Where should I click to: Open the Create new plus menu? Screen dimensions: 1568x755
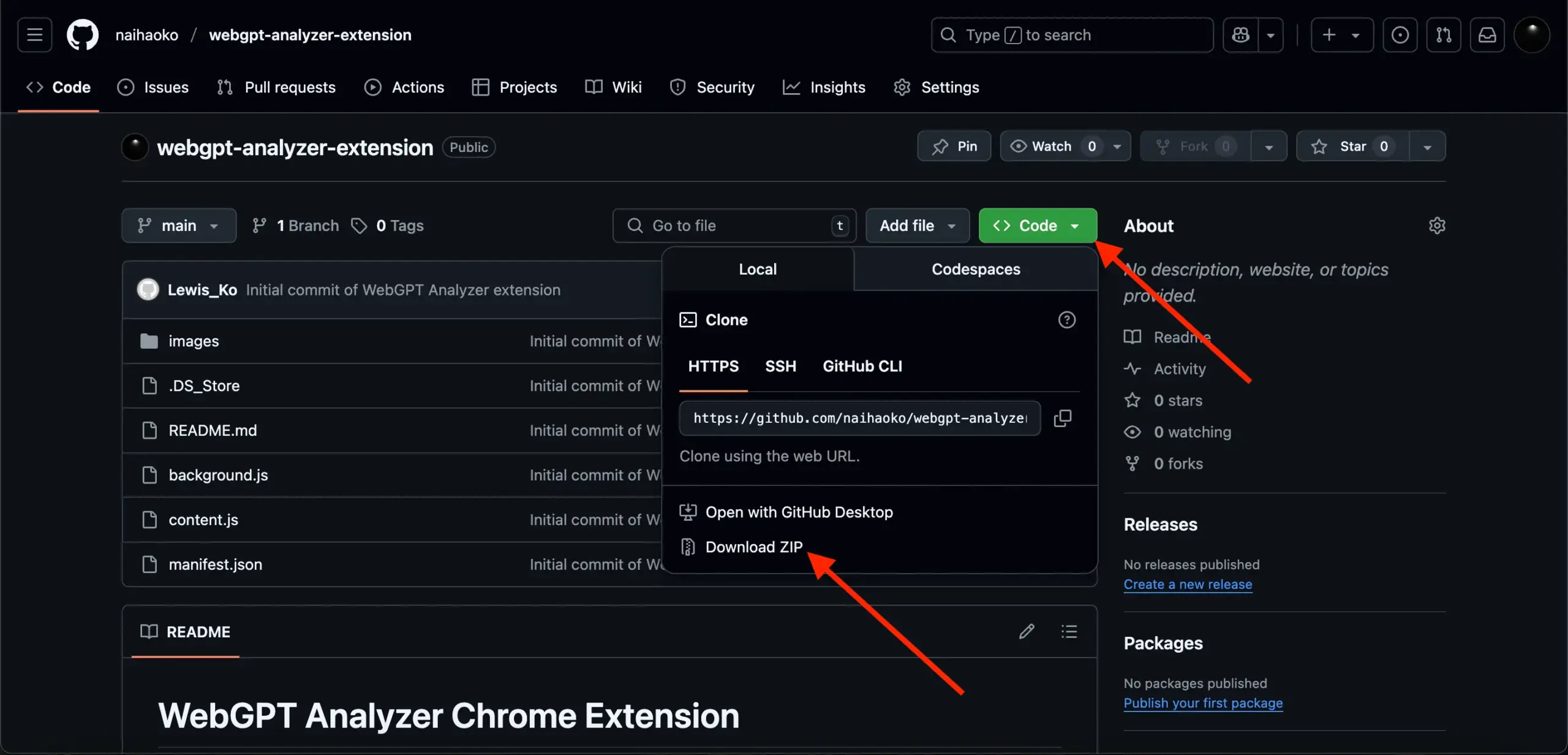tap(1342, 35)
